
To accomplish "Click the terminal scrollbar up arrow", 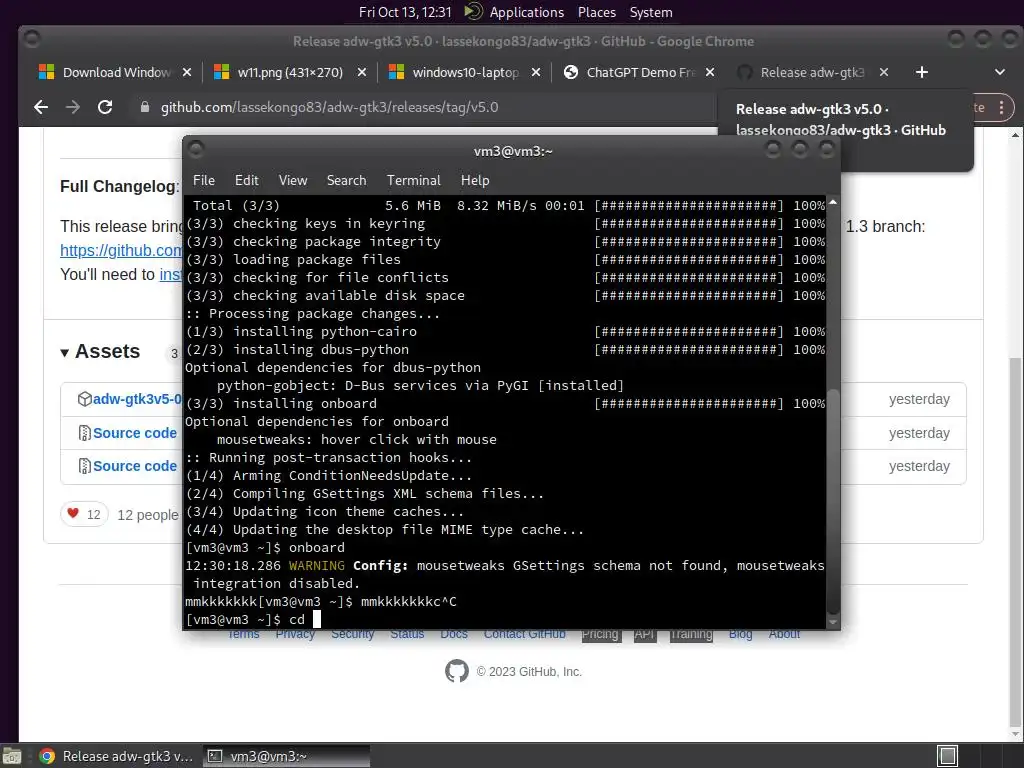I will [x=833, y=202].
